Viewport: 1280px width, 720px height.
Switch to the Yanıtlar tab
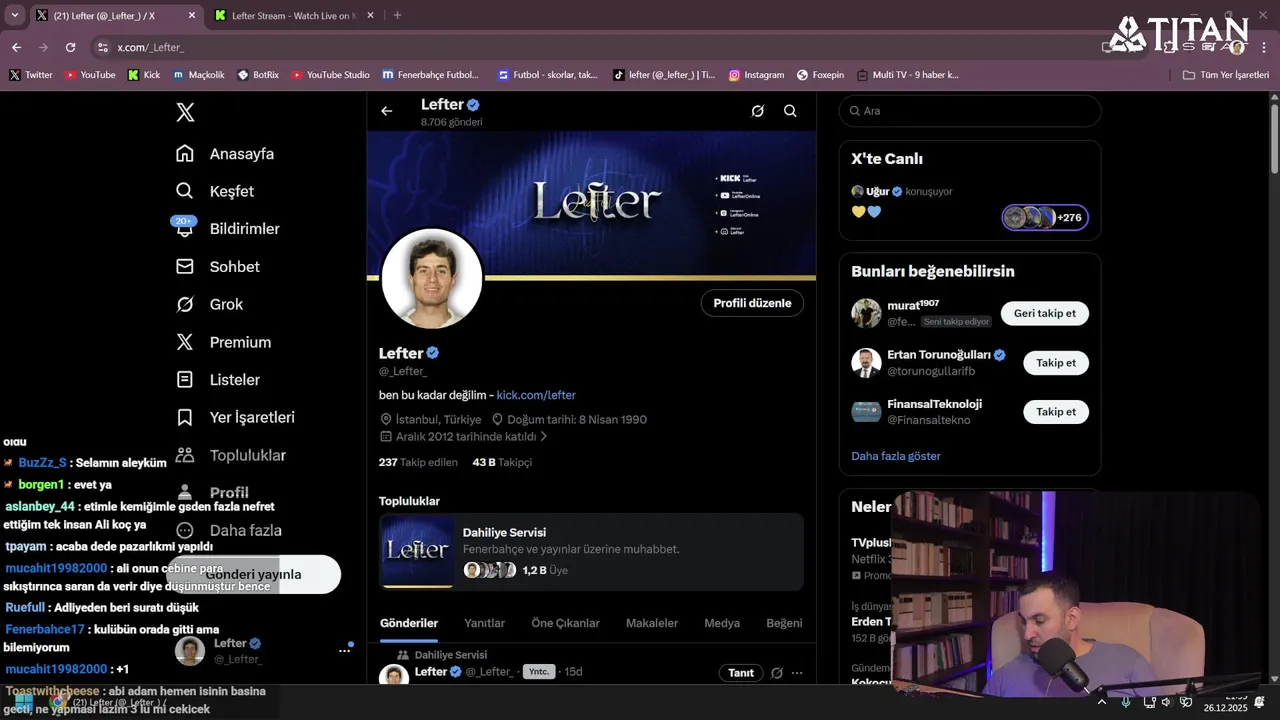click(484, 623)
